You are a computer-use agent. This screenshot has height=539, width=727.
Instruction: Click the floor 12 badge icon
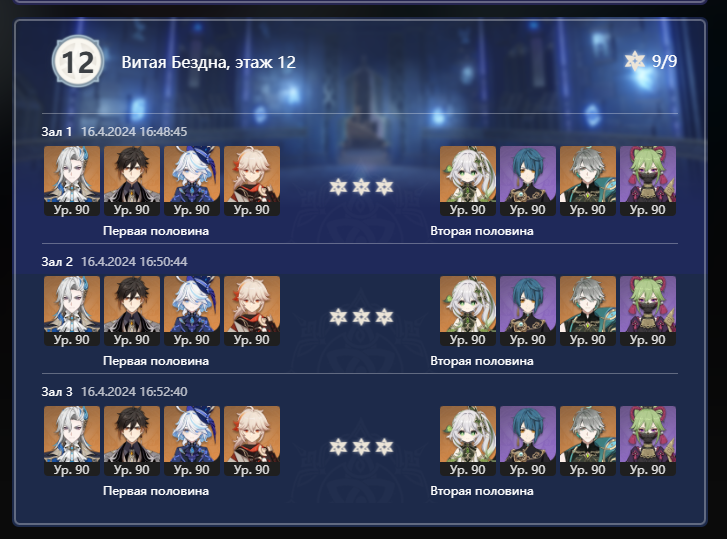pos(78,61)
